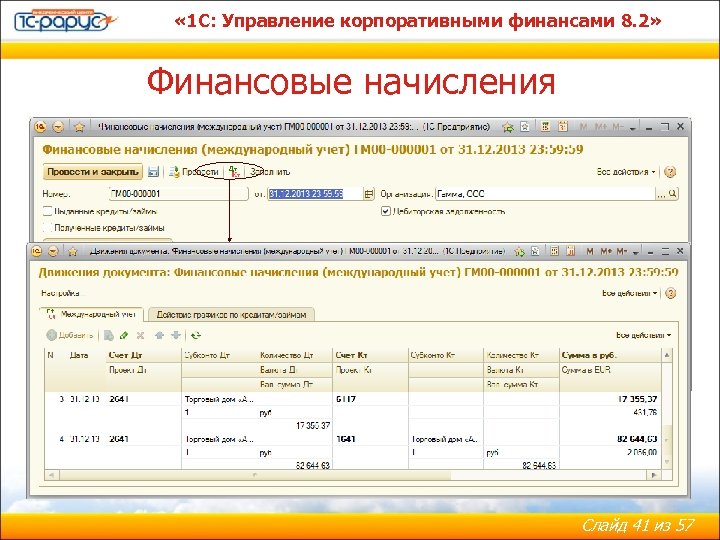The image size is (720, 540).
Task: Click Настройка link in Движения документа
Action: pyautogui.click(x=60, y=293)
